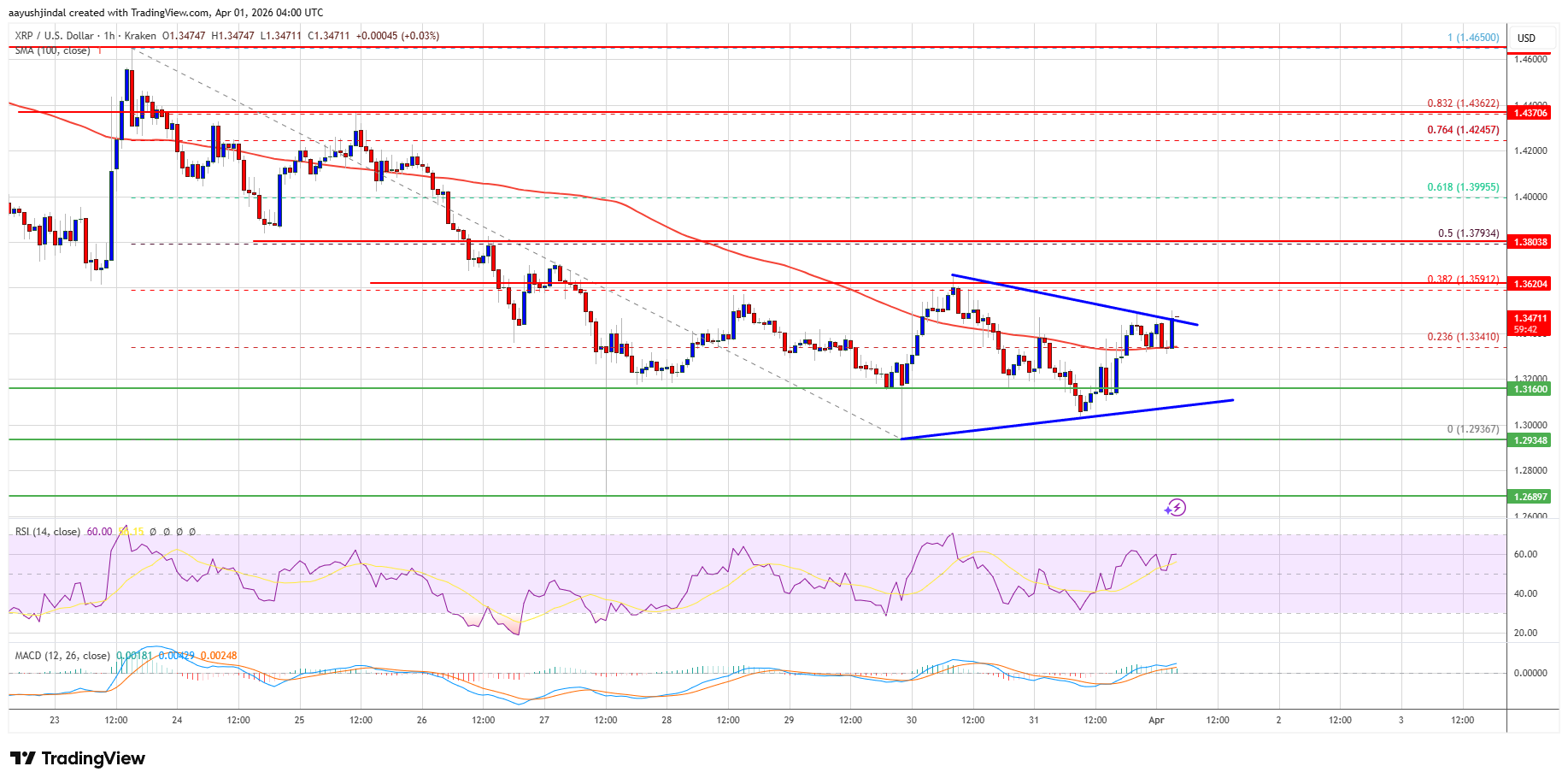1568x784 pixels.
Task: Click the red 1.38038 resistance price tag
Action: click(1530, 242)
